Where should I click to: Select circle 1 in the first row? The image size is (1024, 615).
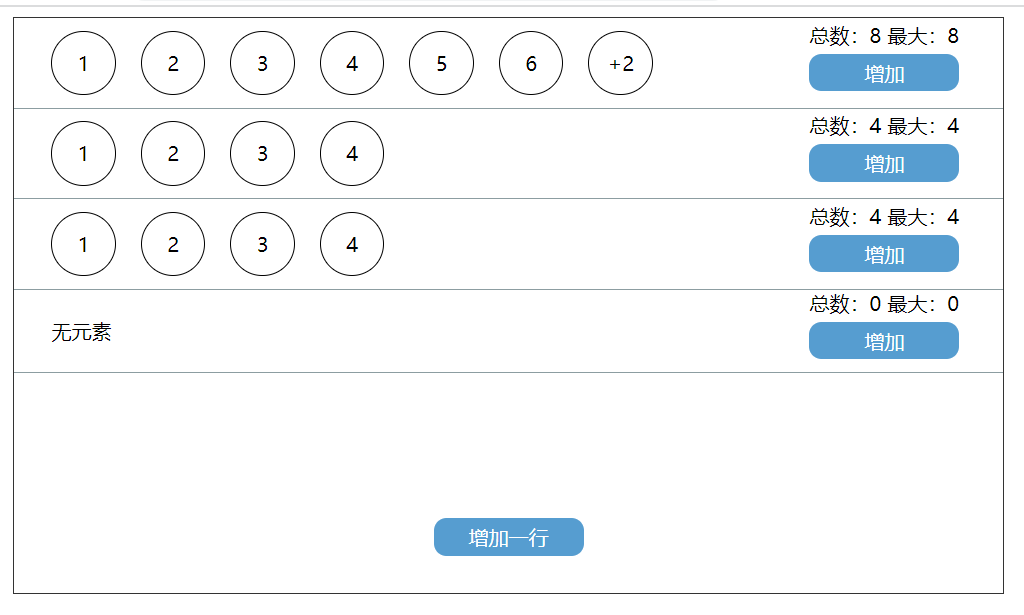pyautogui.click(x=83, y=63)
